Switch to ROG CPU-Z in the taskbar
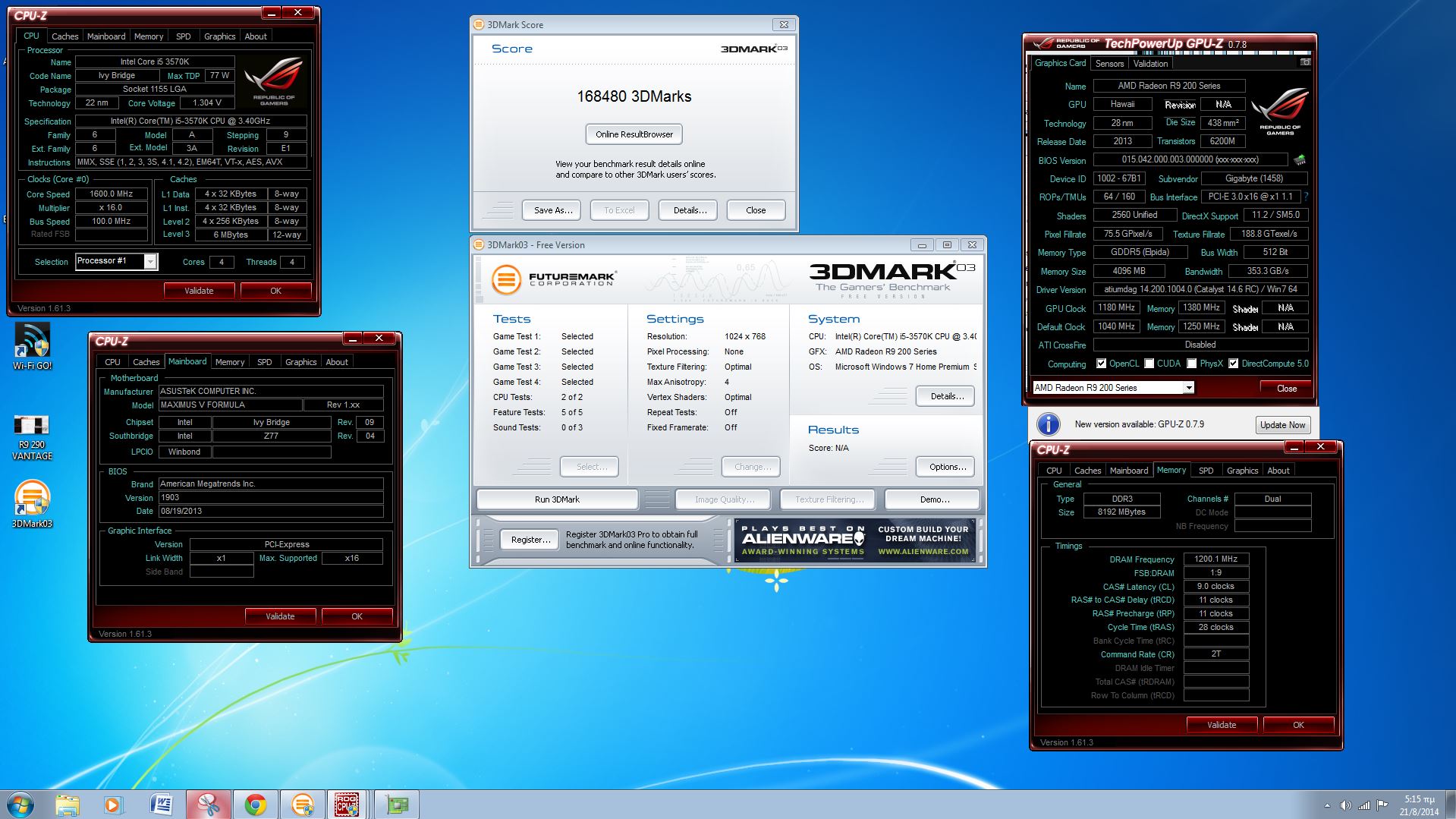 (347, 805)
